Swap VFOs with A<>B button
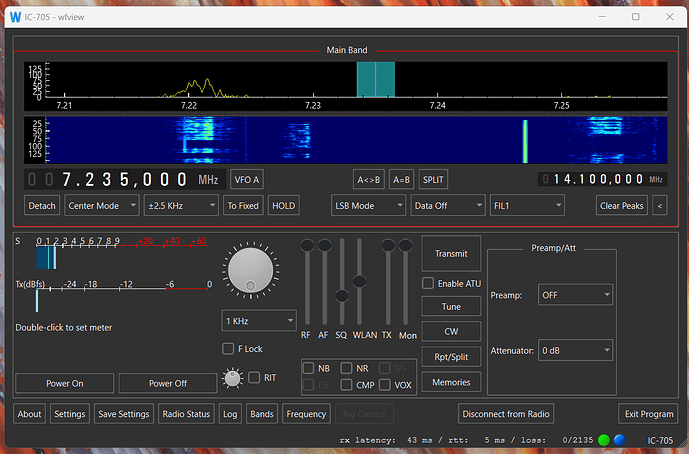The width and height of the screenshot is (689, 454). pos(369,180)
